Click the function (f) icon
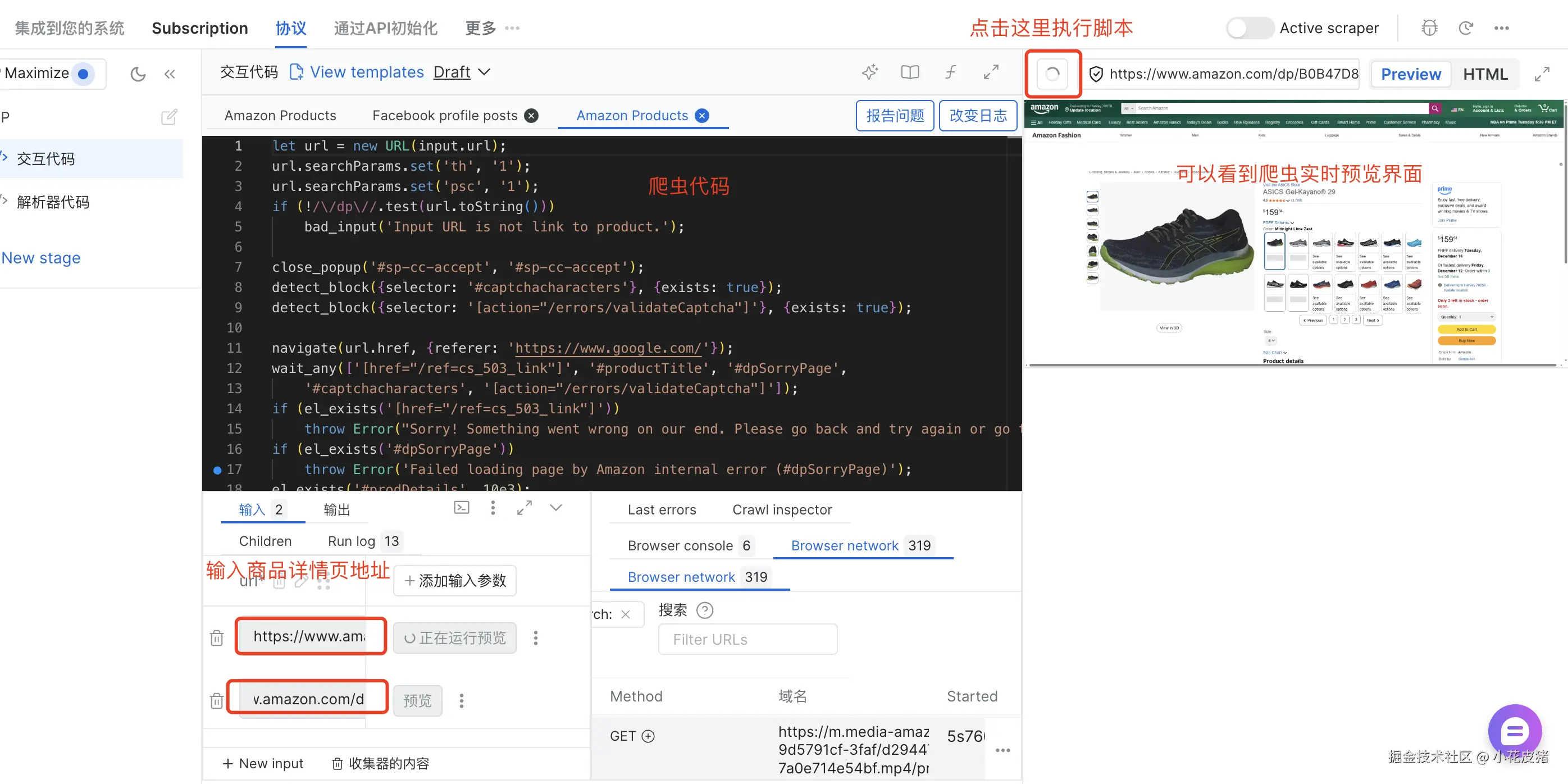 950,72
